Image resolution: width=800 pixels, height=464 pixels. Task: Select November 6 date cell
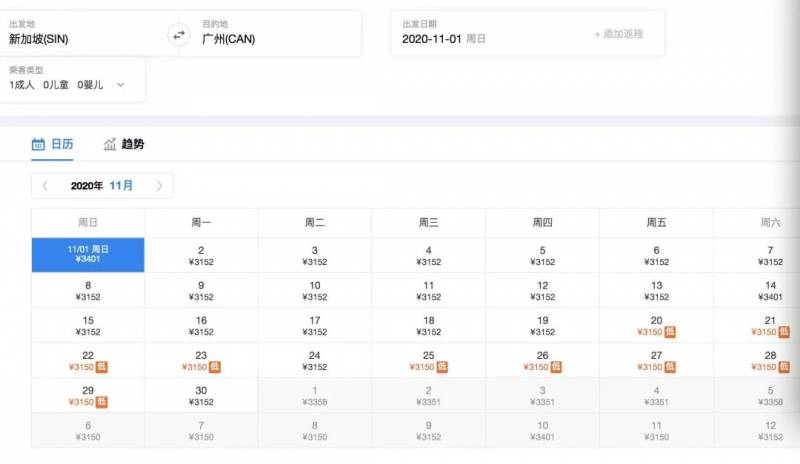656,255
